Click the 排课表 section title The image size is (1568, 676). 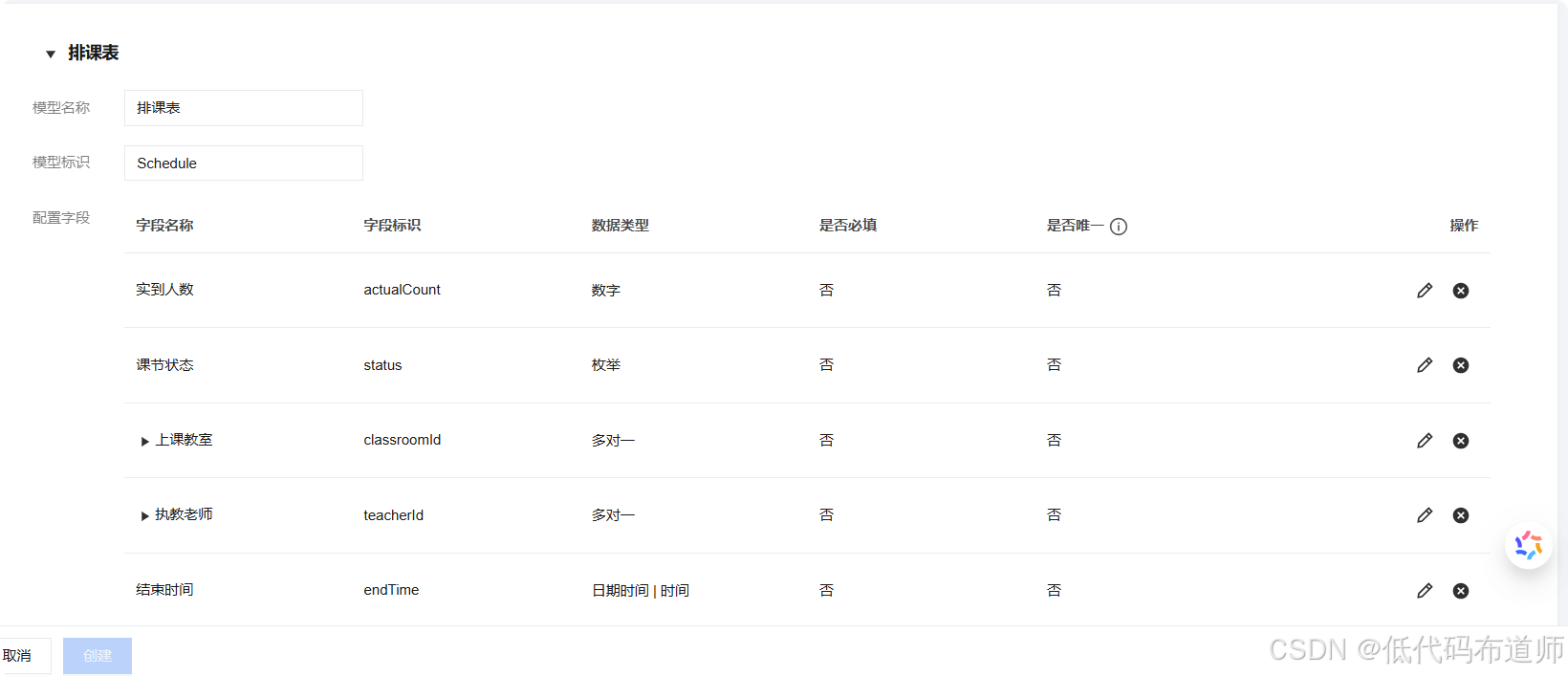[x=94, y=54]
